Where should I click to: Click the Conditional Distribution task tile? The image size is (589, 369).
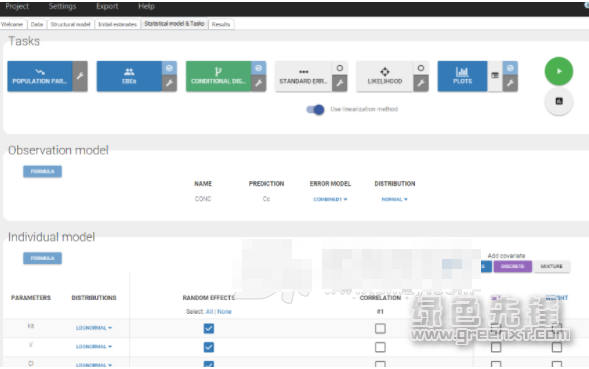[219, 76]
